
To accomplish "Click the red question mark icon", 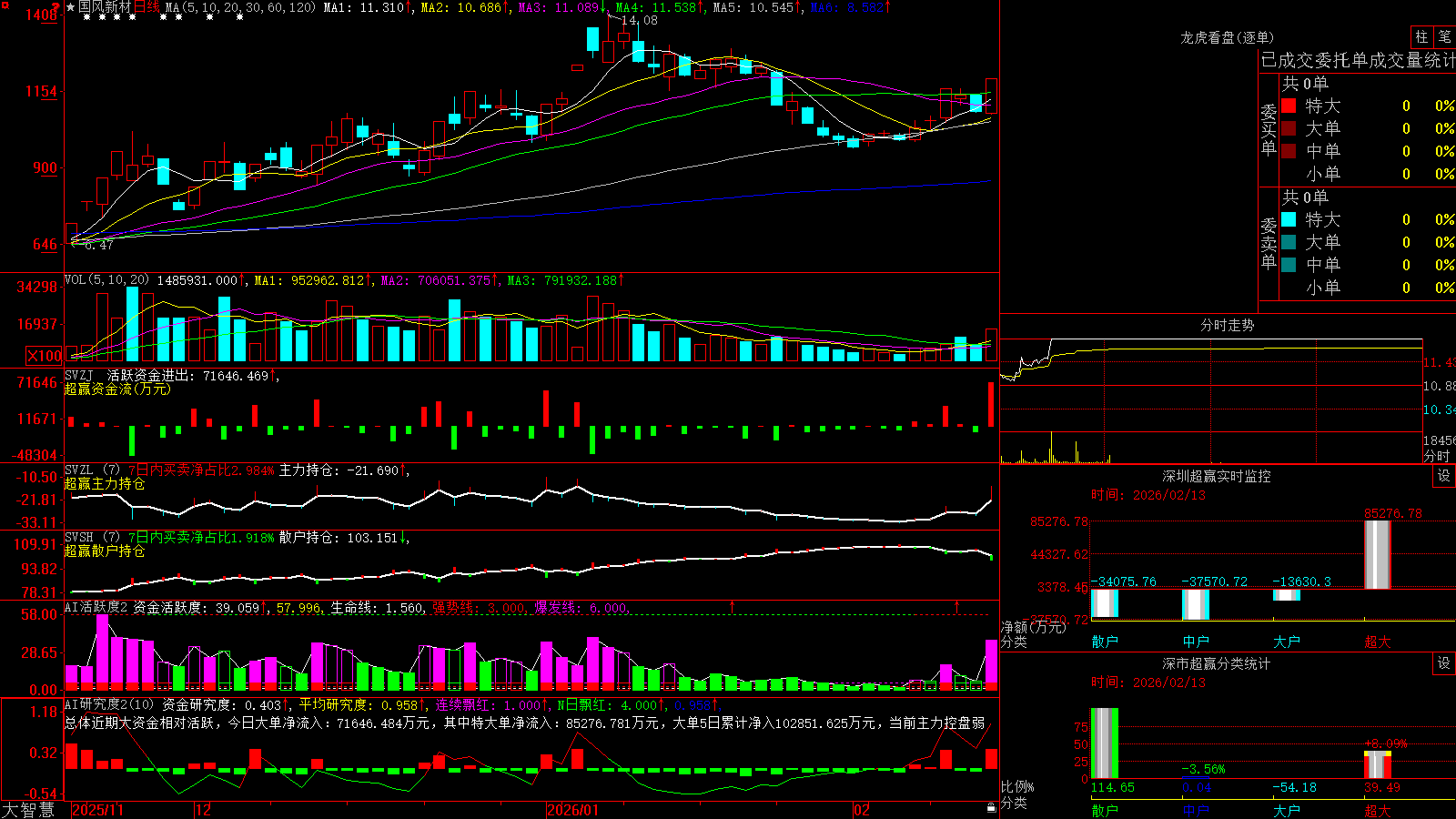I will coord(57,8).
